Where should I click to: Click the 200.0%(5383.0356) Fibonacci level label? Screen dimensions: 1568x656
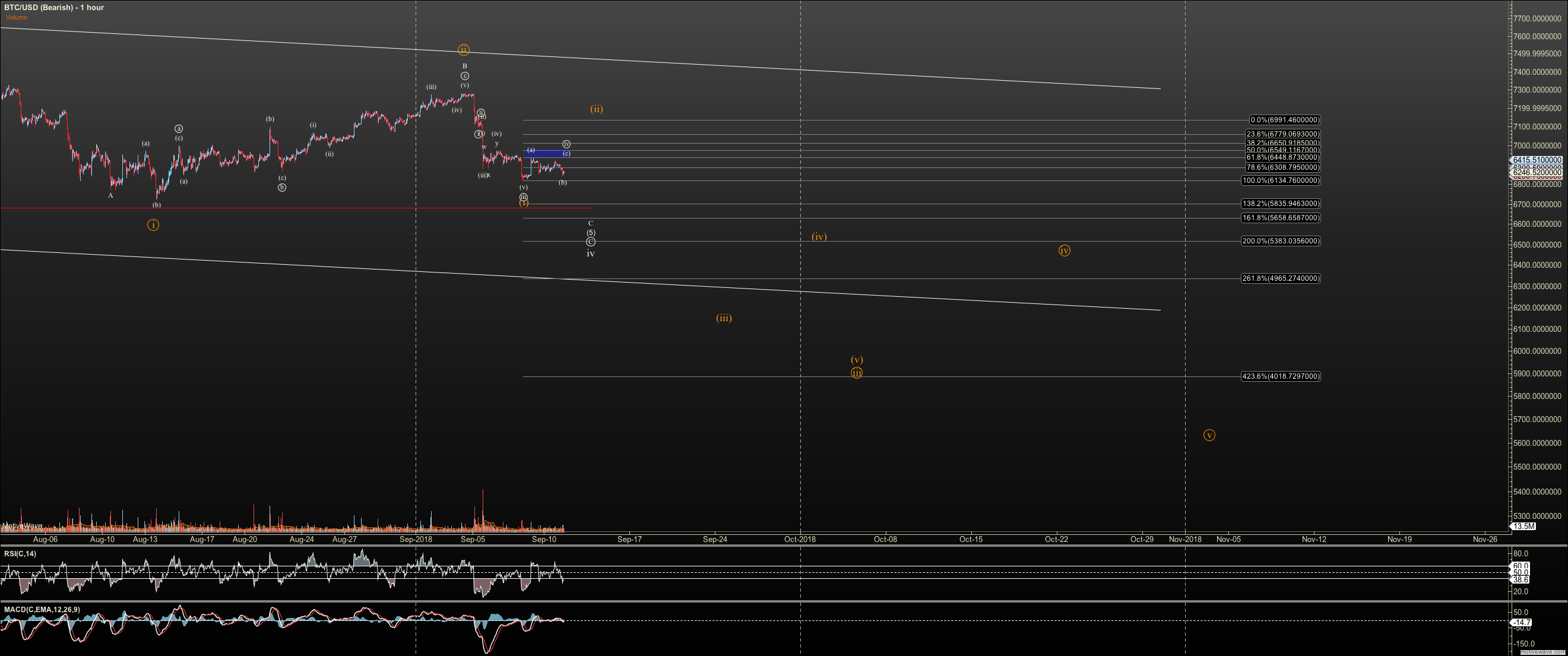[x=1281, y=240]
